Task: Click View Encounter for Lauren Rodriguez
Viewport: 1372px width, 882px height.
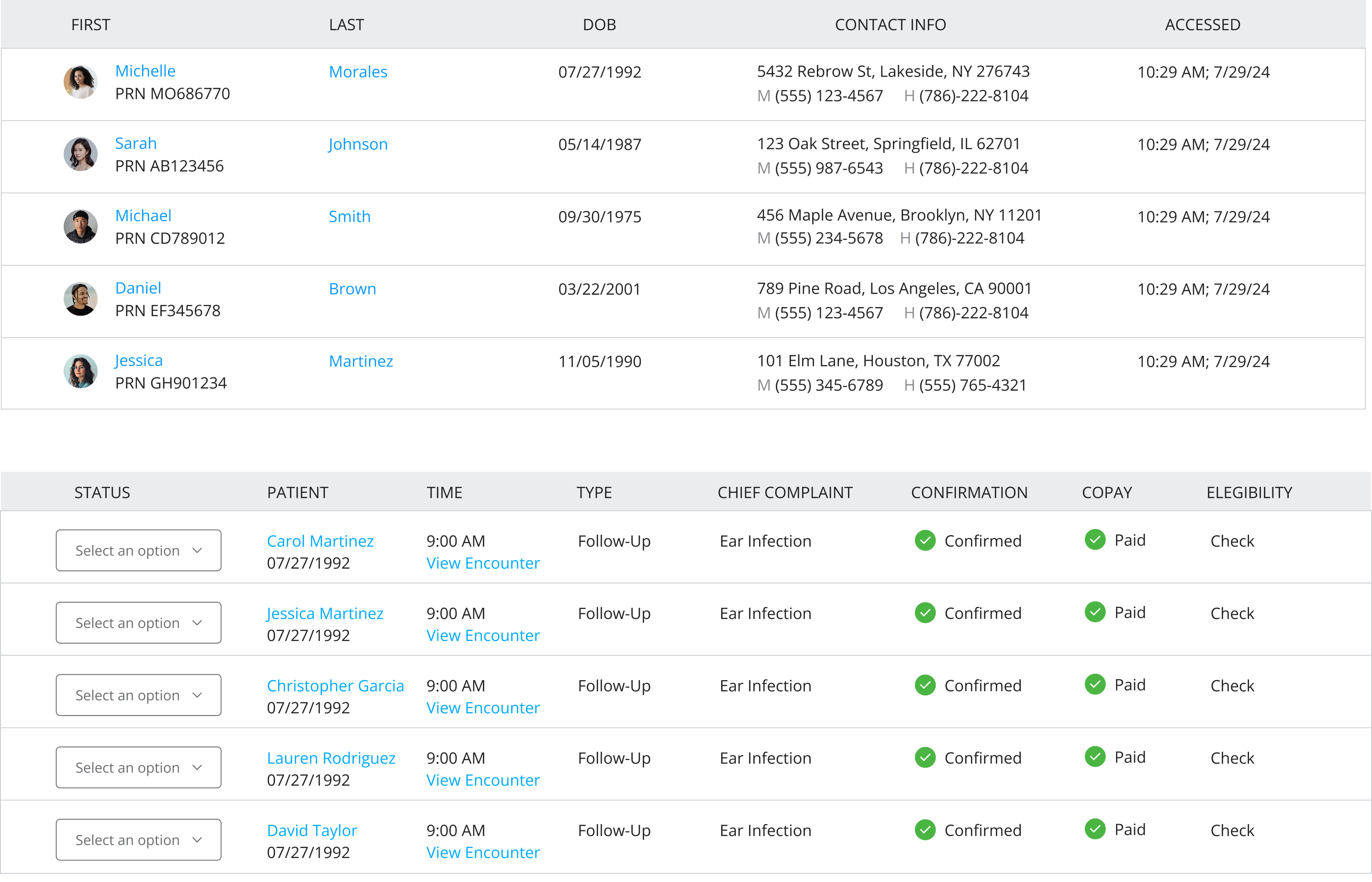Action: [483, 780]
